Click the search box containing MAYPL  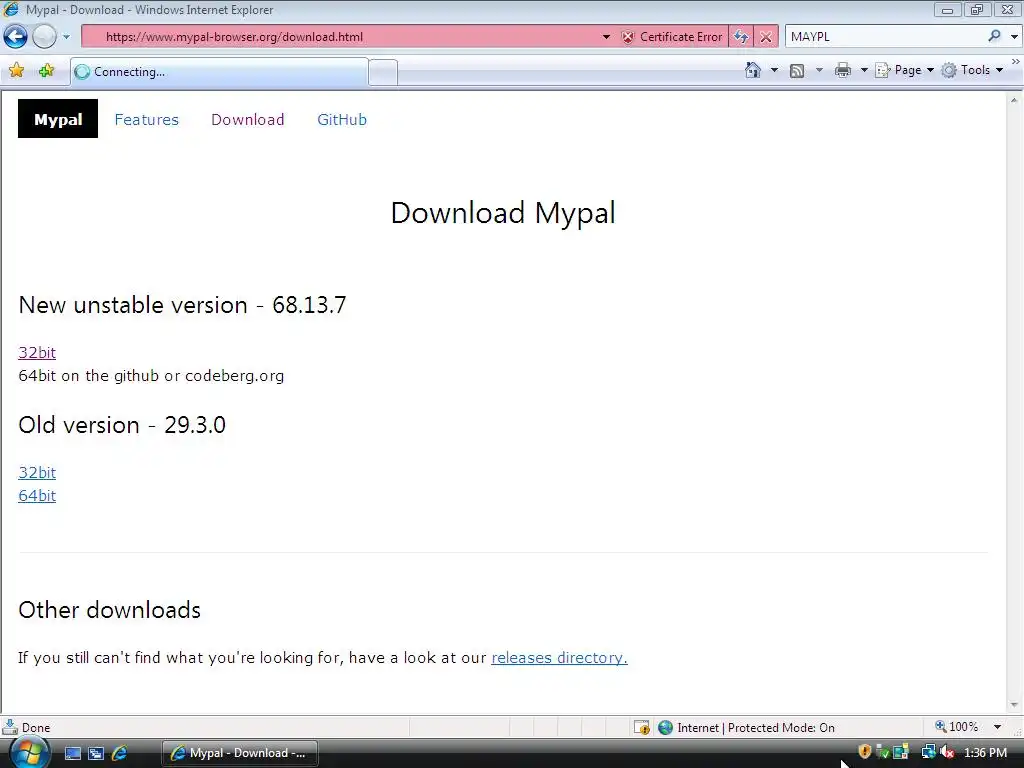885,37
